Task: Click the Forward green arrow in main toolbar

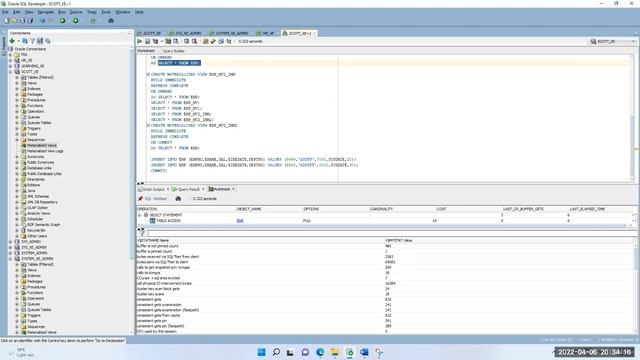Action: 76,20
